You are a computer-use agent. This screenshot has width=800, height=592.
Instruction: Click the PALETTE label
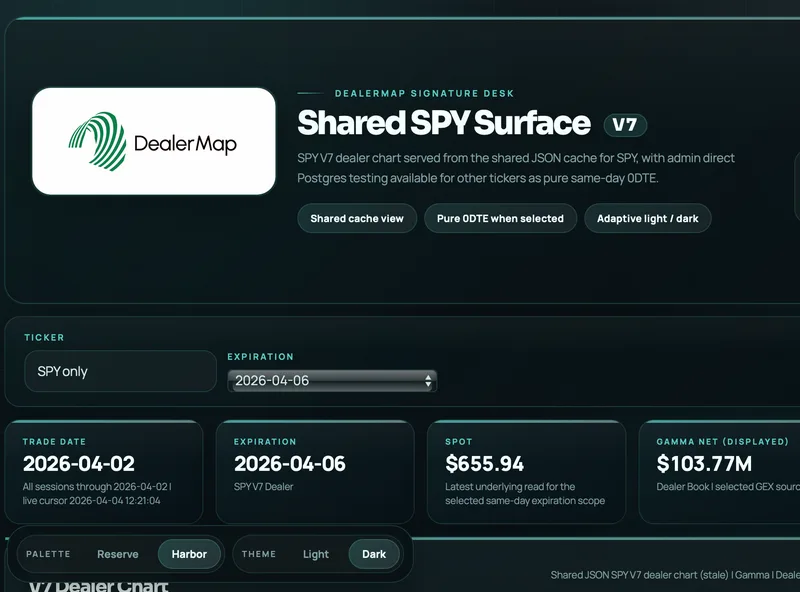(x=48, y=554)
